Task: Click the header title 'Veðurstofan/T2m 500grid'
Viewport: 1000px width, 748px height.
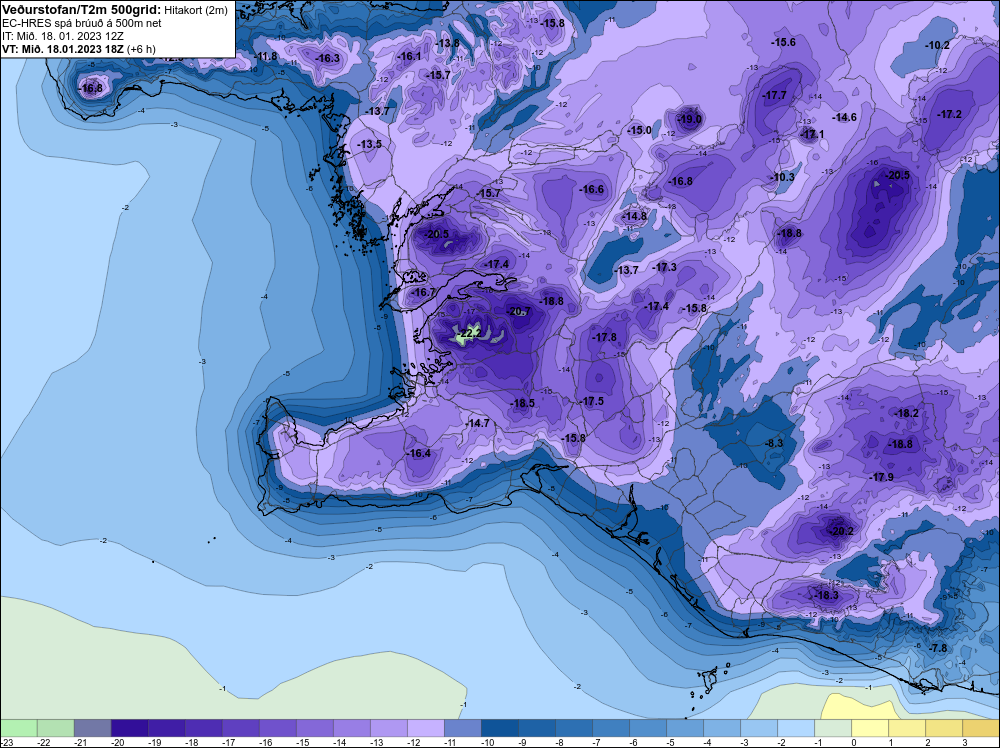Action: [82, 10]
